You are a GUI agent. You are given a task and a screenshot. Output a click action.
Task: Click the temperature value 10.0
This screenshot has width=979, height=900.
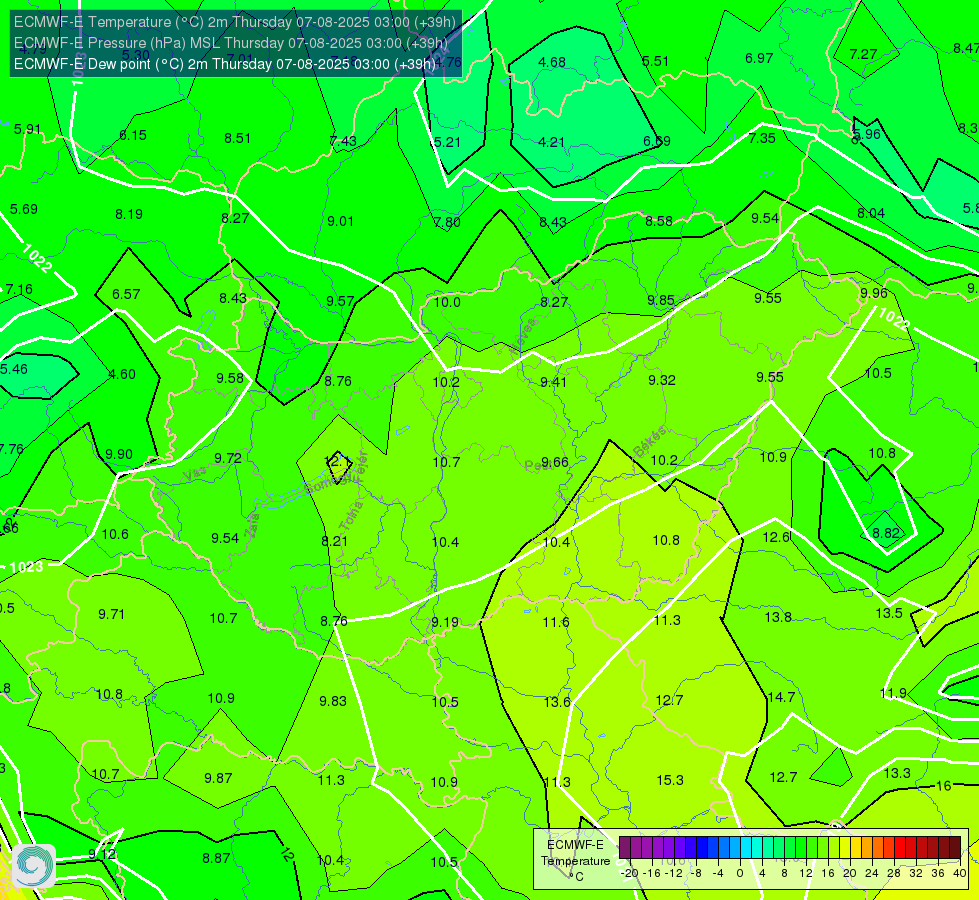tap(447, 302)
